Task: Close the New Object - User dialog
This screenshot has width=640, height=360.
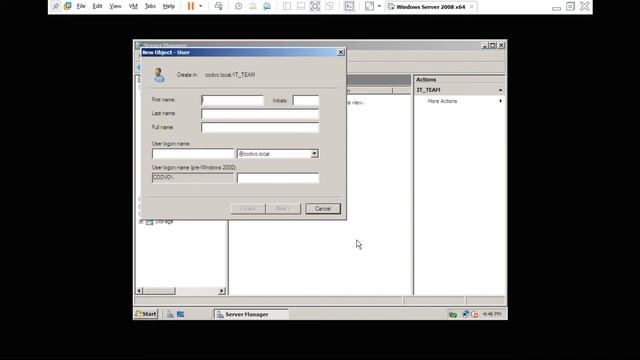Action: [341, 52]
